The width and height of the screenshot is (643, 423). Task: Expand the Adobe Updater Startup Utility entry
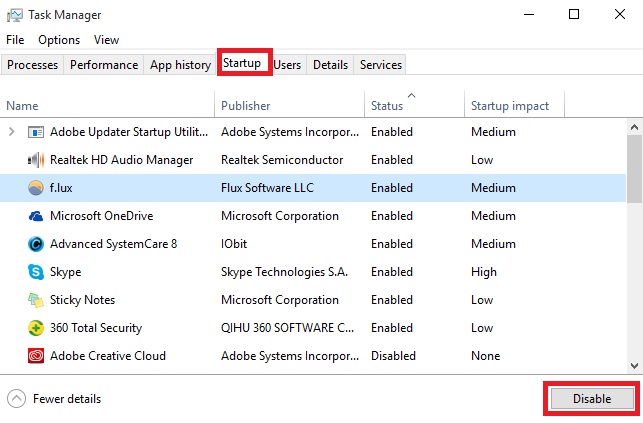[x=11, y=132]
